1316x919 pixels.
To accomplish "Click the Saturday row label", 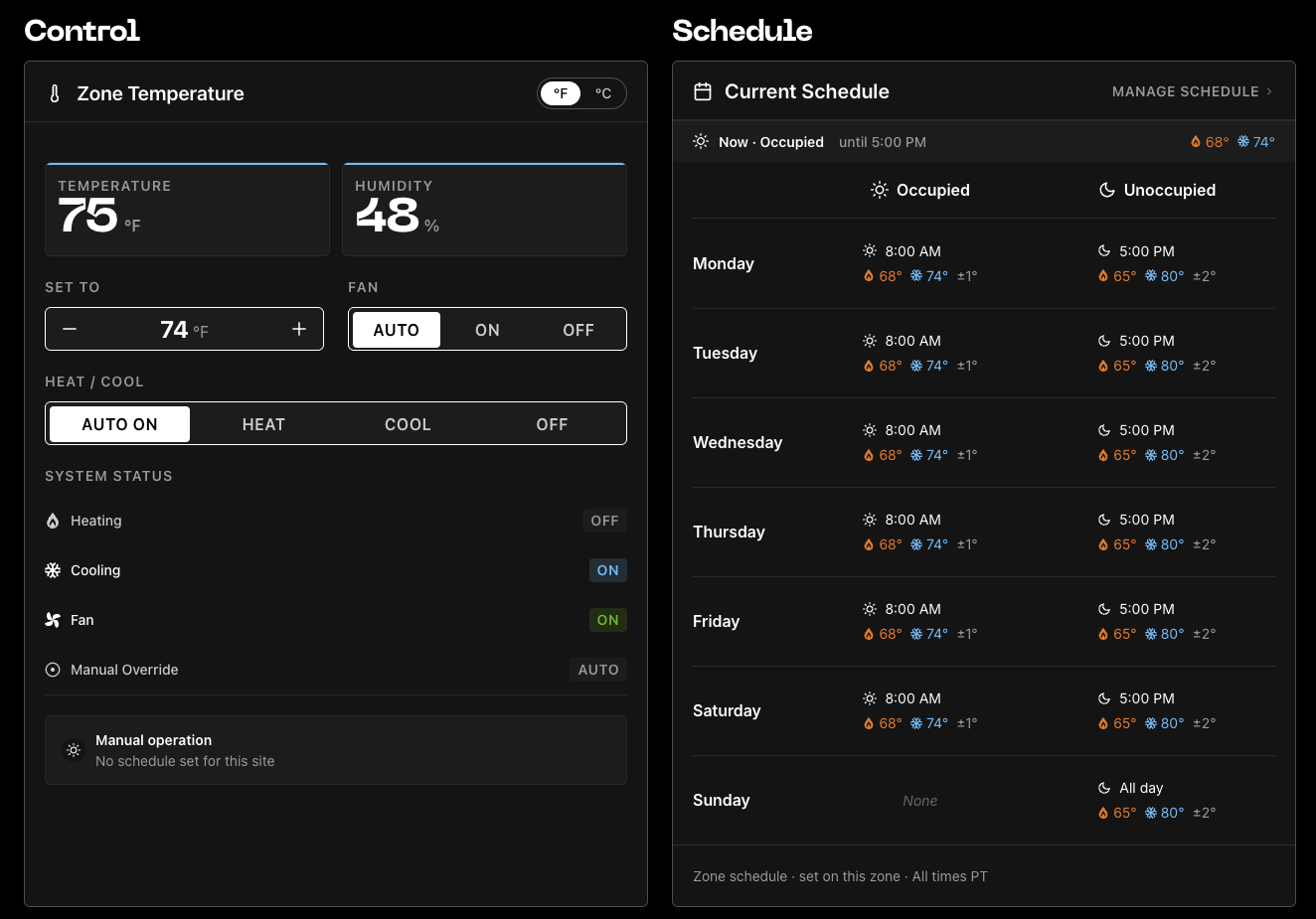I will click(727, 710).
